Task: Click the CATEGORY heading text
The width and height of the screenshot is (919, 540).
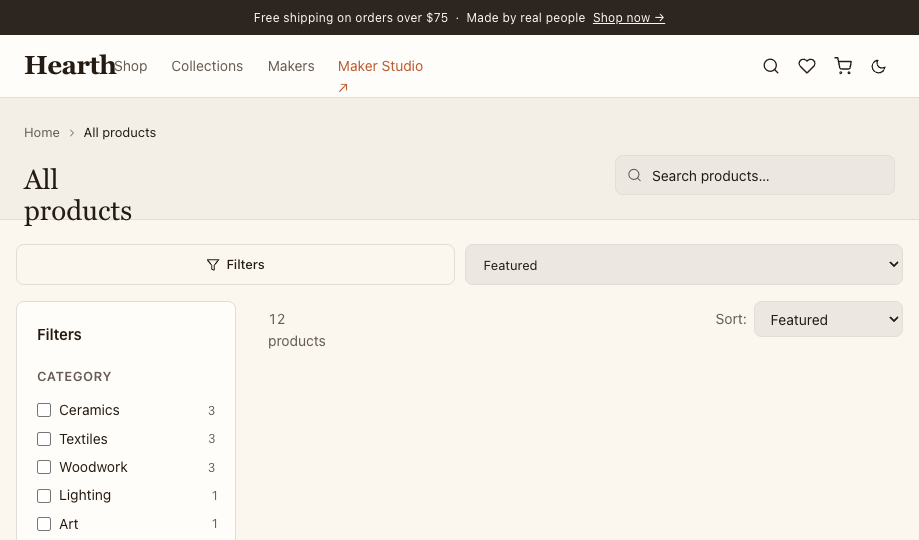Action: (x=74, y=376)
